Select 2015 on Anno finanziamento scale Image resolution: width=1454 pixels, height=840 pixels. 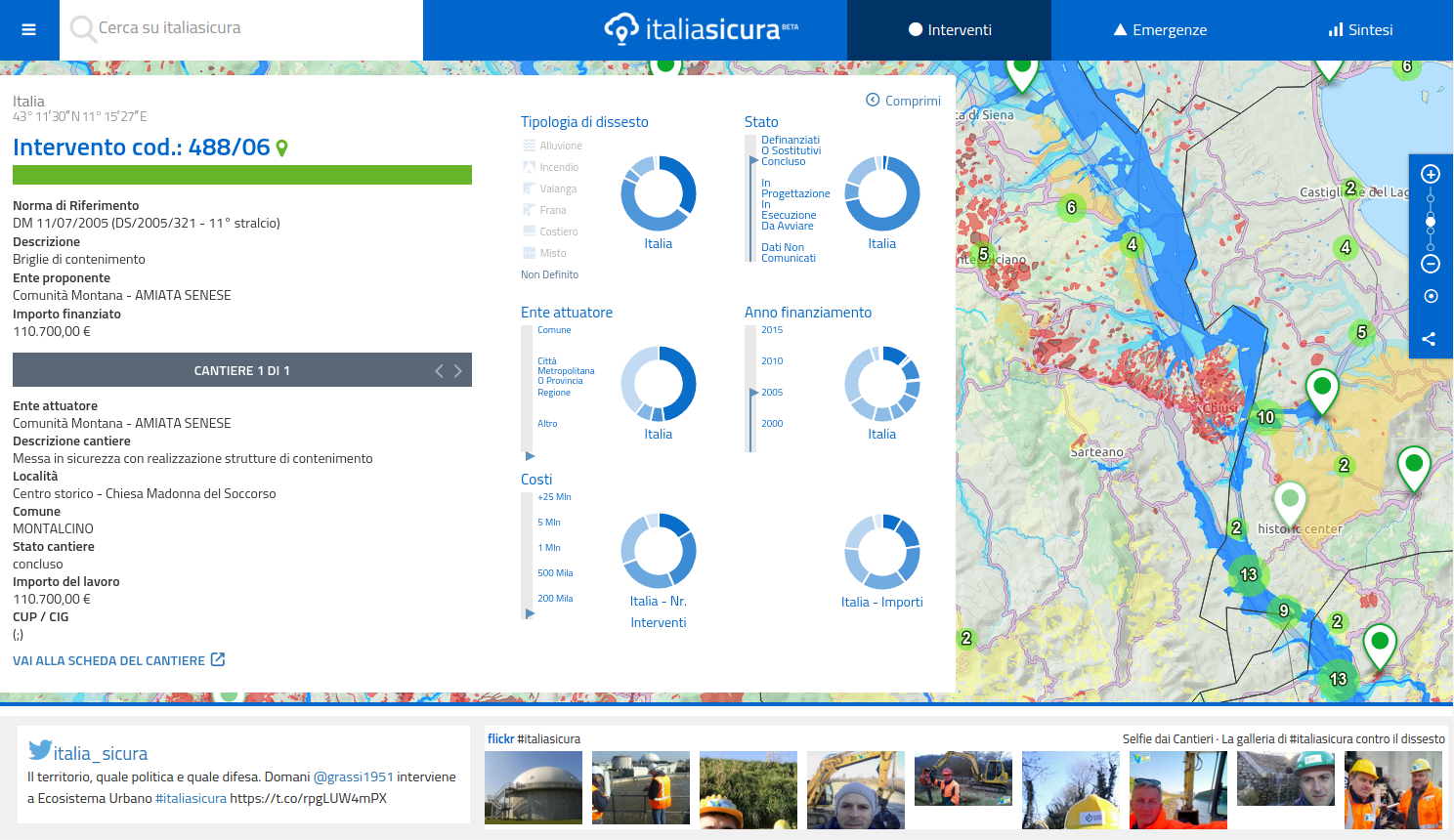pos(772,330)
